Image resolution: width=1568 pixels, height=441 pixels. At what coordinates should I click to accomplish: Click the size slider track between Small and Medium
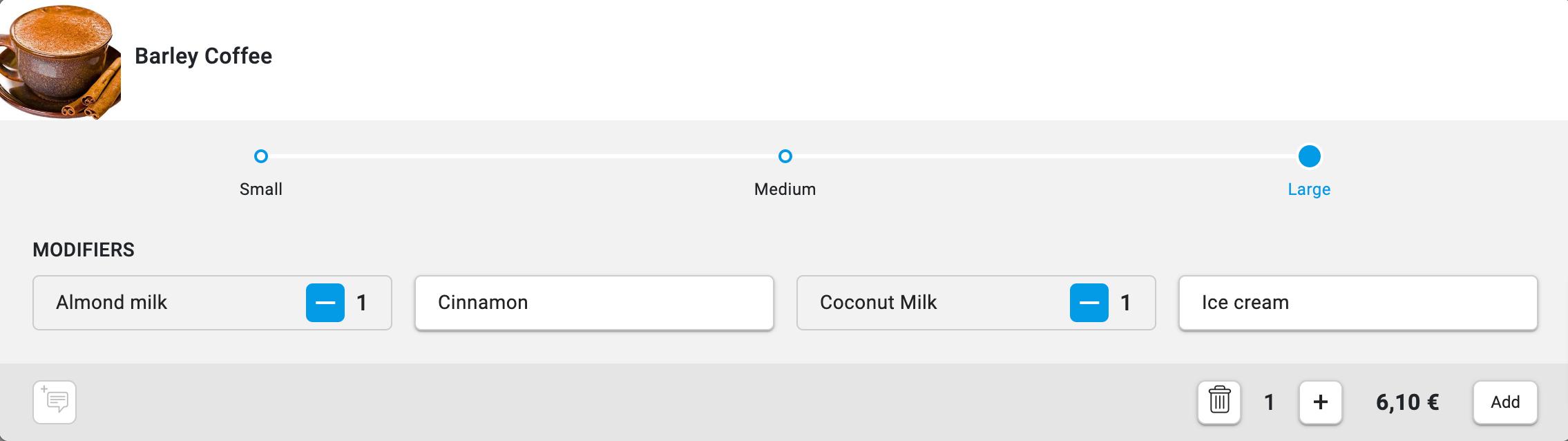click(x=523, y=156)
